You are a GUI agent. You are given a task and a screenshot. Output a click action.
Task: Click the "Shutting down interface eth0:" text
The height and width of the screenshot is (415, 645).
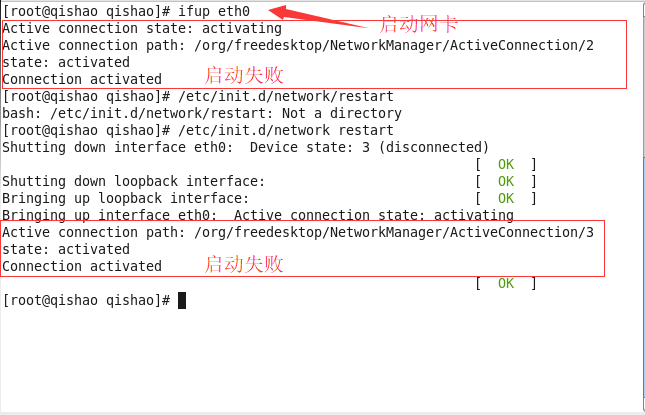(118, 147)
